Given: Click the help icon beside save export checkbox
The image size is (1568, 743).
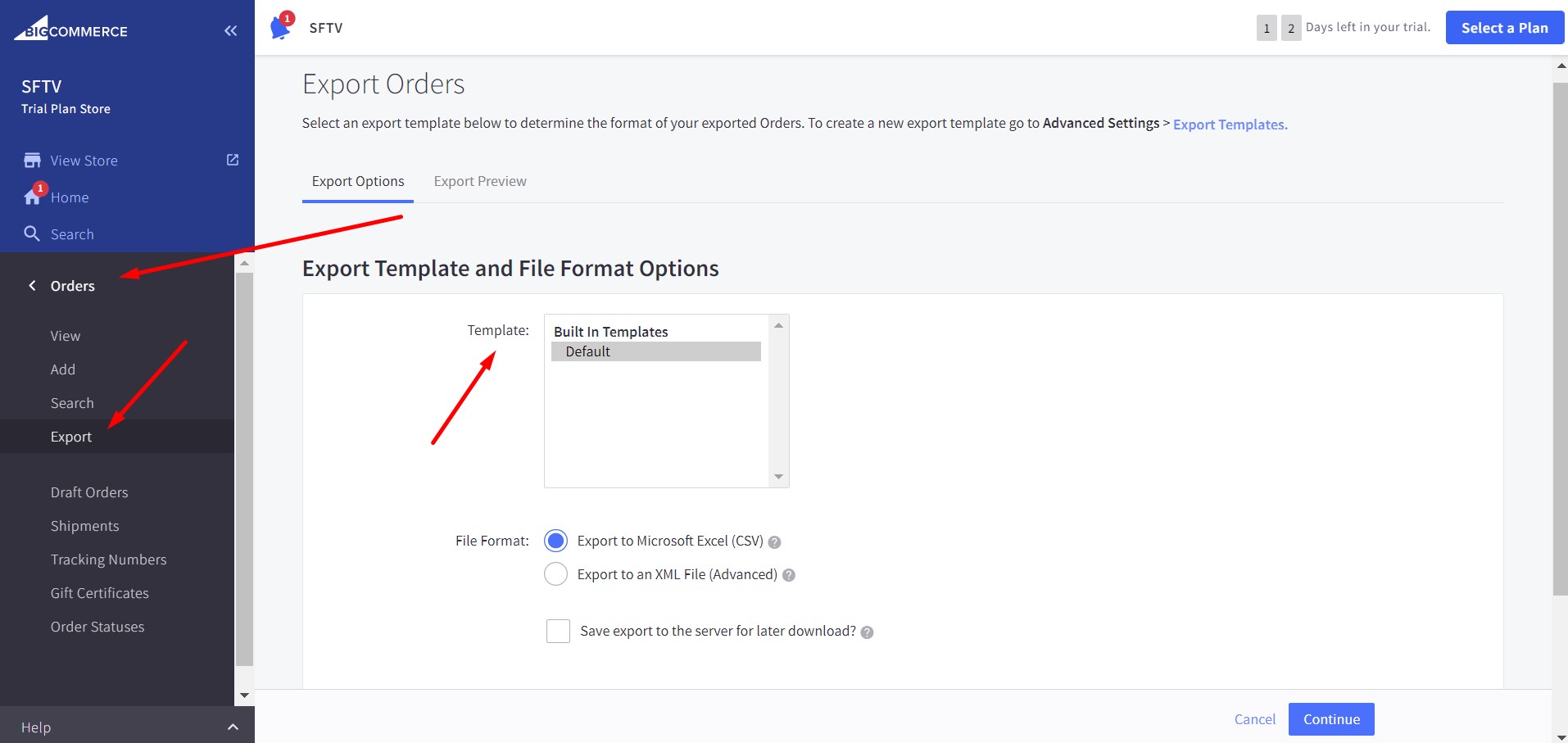Looking at the screenshot, I should (x=868, y=631).
